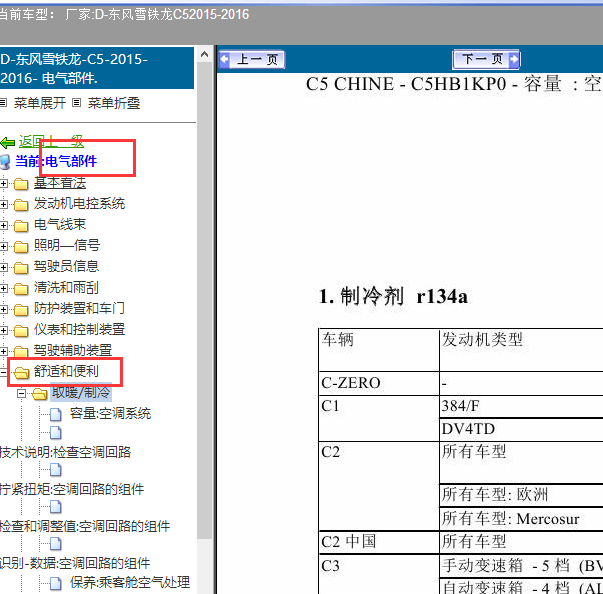
Task: Open the 基本看法 tree item
Action: (x=60, y=183)
